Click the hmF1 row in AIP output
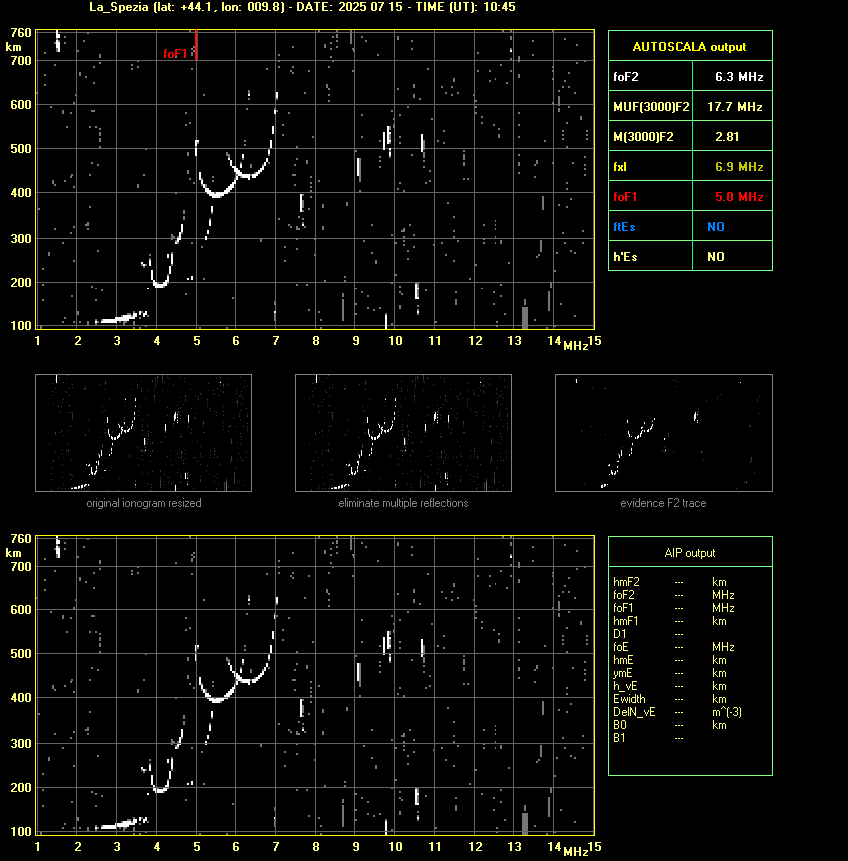Screen dimensions: 848x861 (x=670, y=621)
